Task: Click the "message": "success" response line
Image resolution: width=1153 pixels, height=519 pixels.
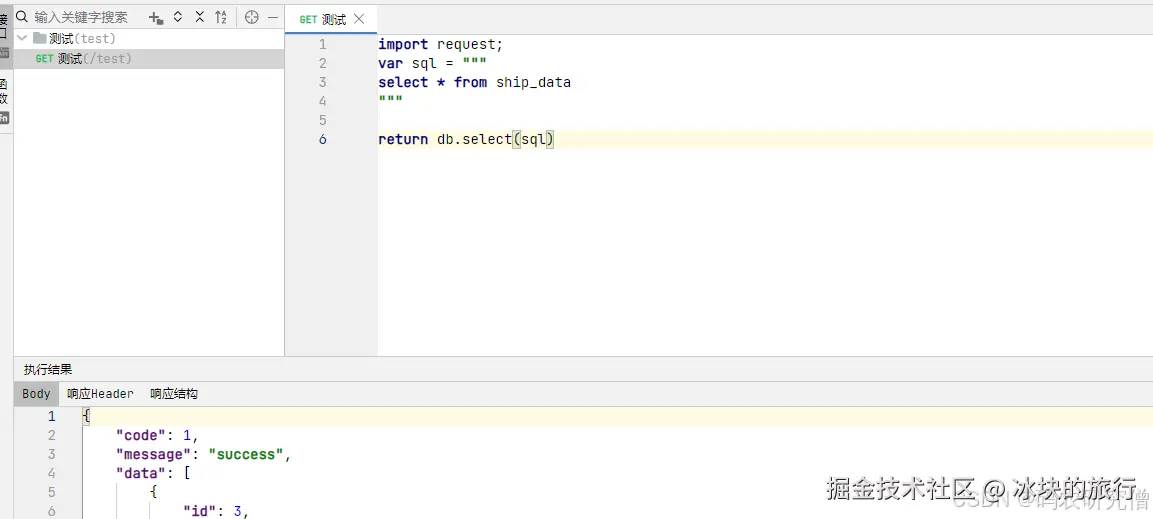Action: click(x=204, y=454)
